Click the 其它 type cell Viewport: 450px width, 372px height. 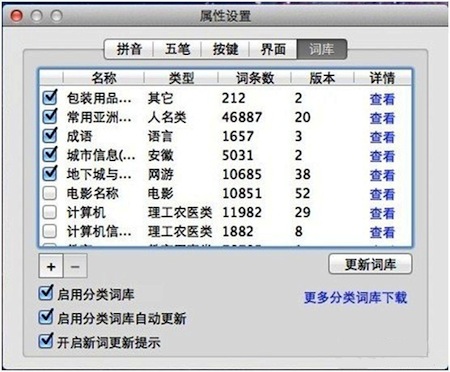pyautogui.click(x=161, y=98)
